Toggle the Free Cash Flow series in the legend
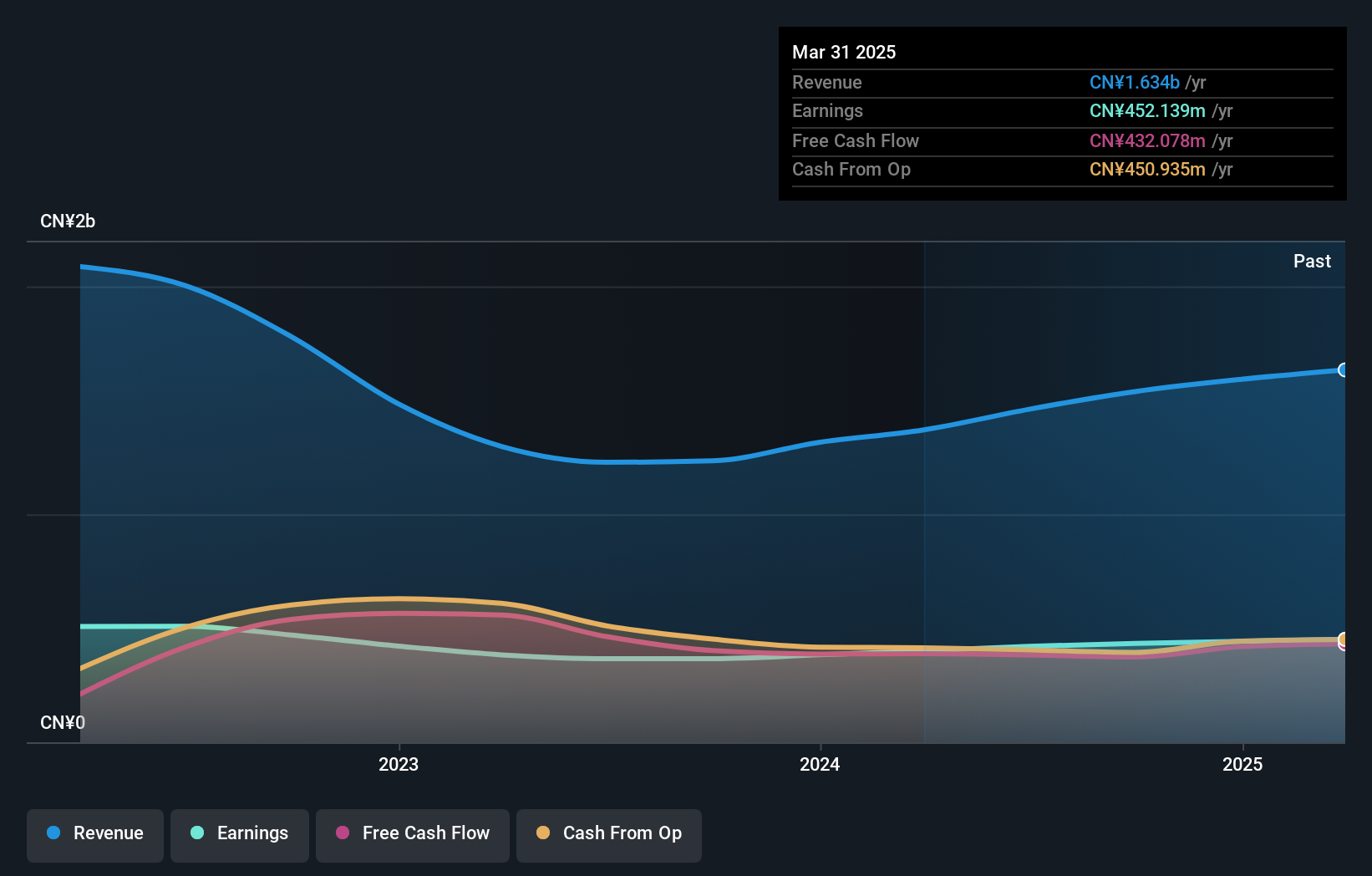The width and height of the screenshot is (1372, 876). (413, 835)
